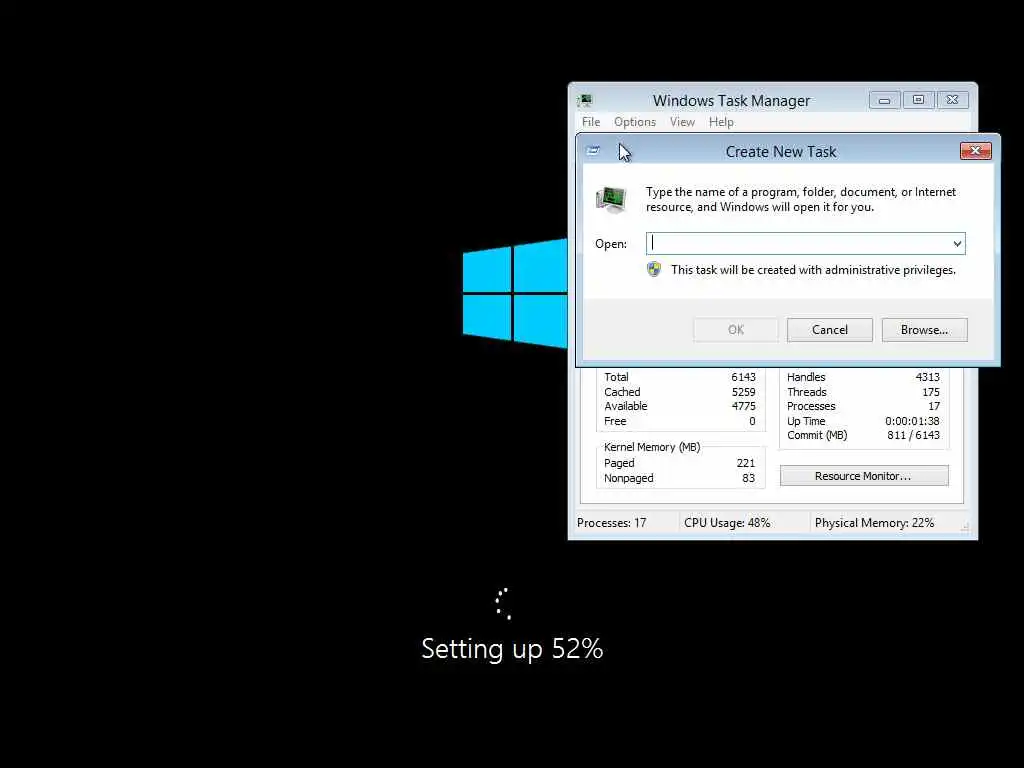Screen dimensions: 1024x768
Task: Select the 'CPU Usage: 48%' status entry
Action: tap(727, 523)
